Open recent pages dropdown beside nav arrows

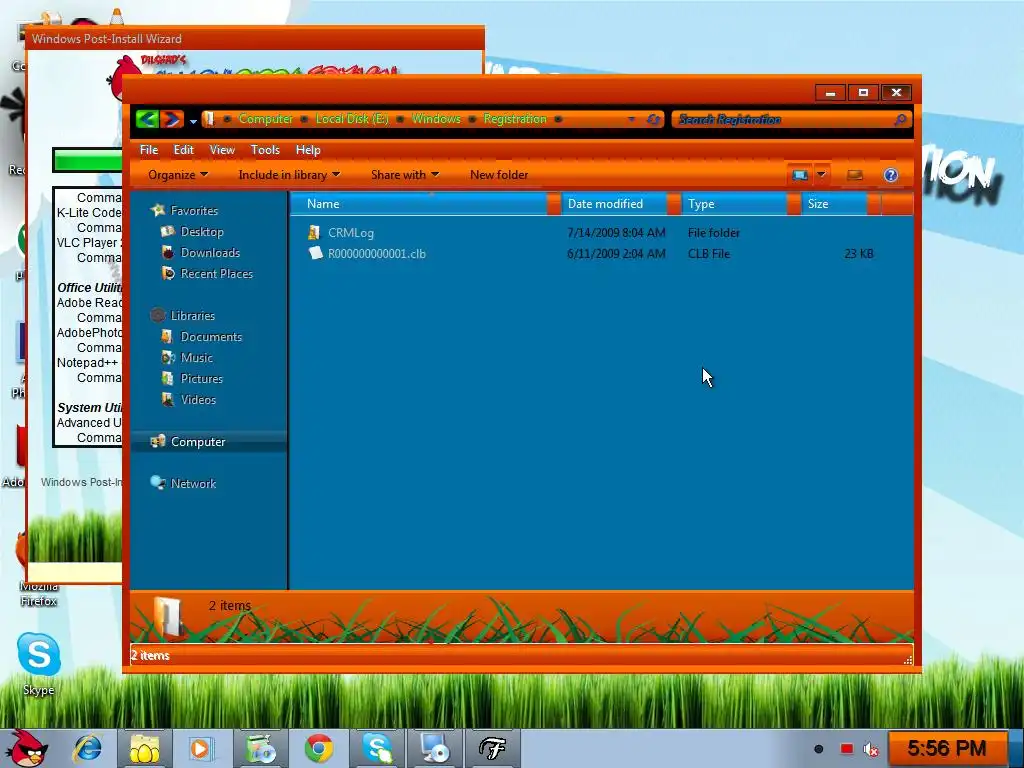pyautogui.click(x=193, y=121)
